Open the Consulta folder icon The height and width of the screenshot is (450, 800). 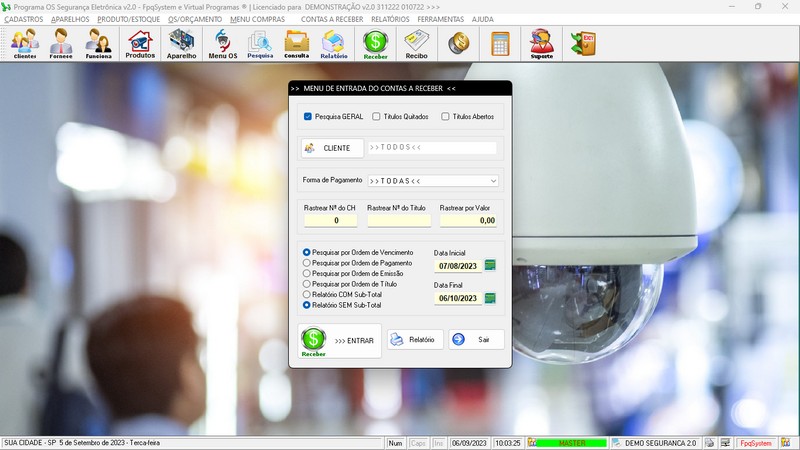point(296,44)
